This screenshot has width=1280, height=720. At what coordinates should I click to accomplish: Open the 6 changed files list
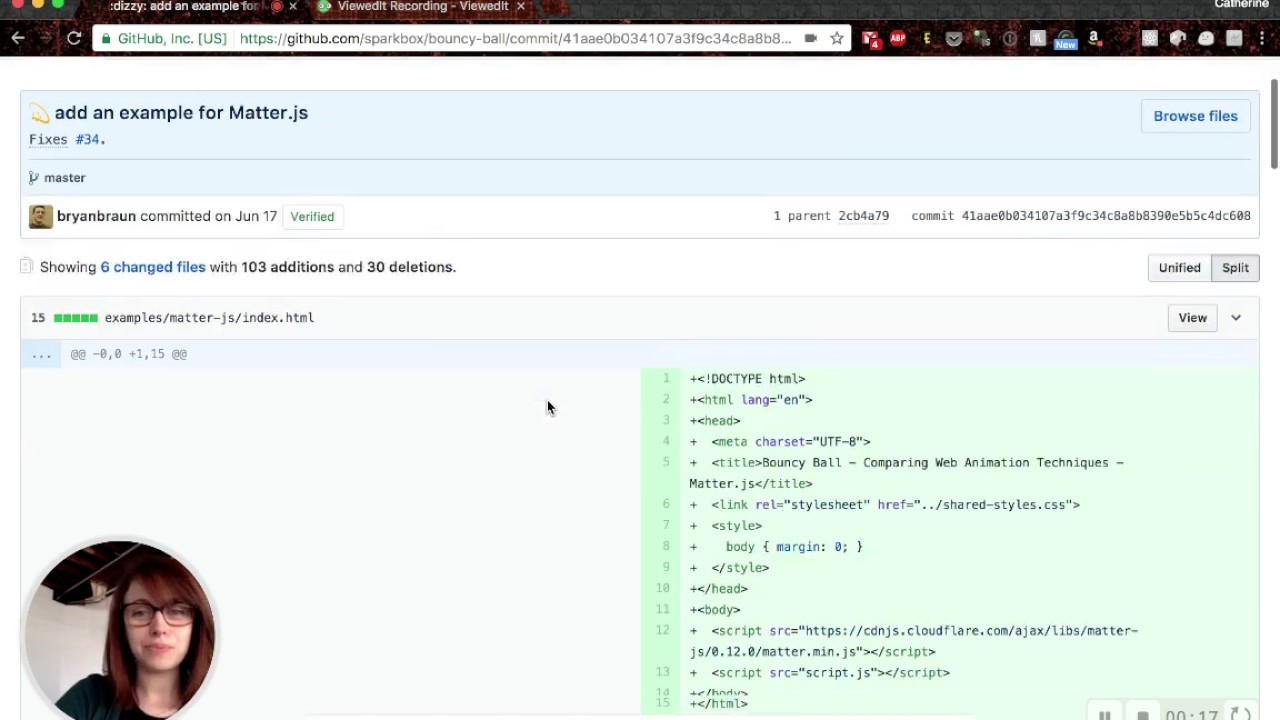point(152,267)
